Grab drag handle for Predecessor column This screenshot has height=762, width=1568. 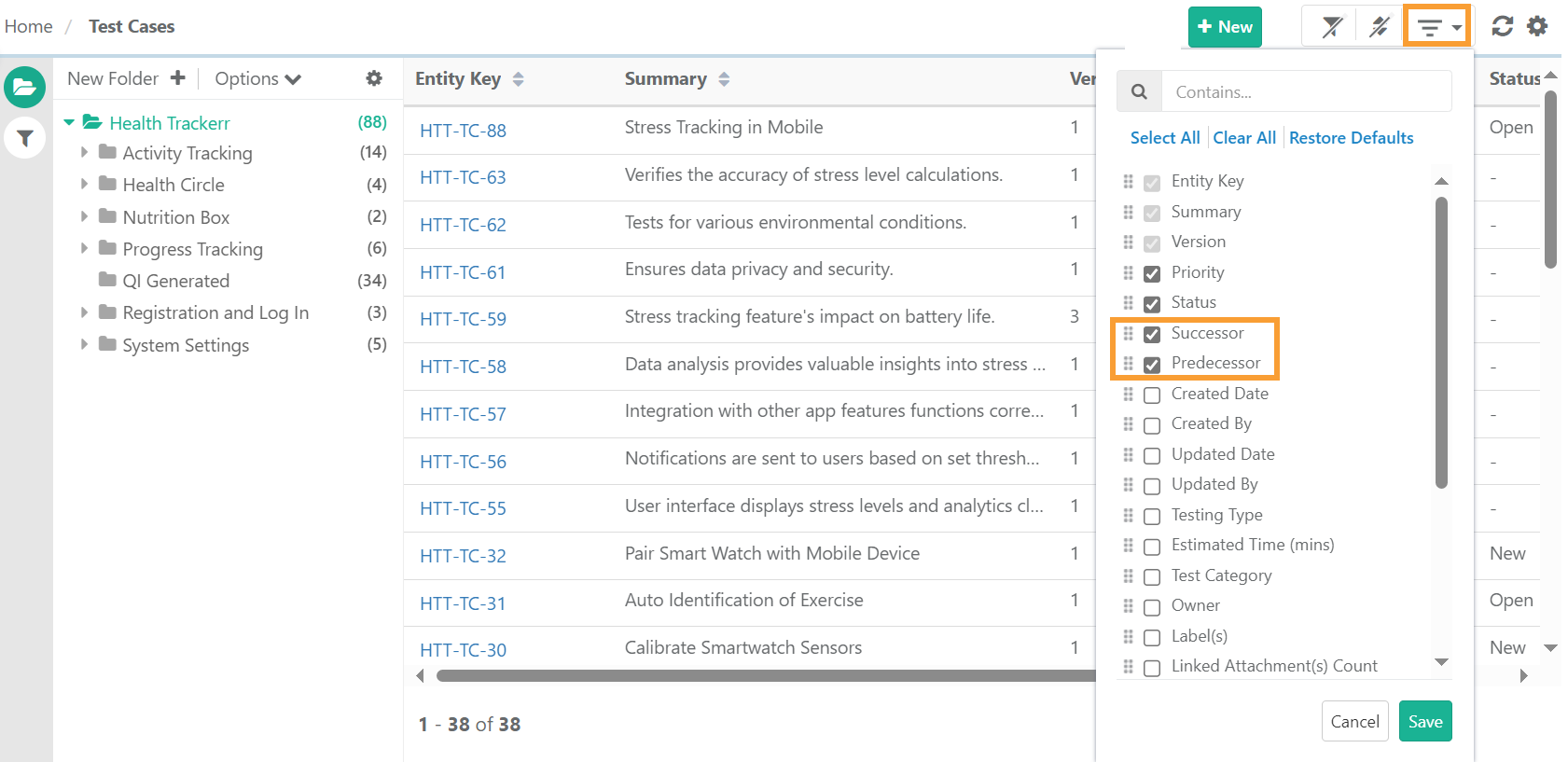[1128, 363]
